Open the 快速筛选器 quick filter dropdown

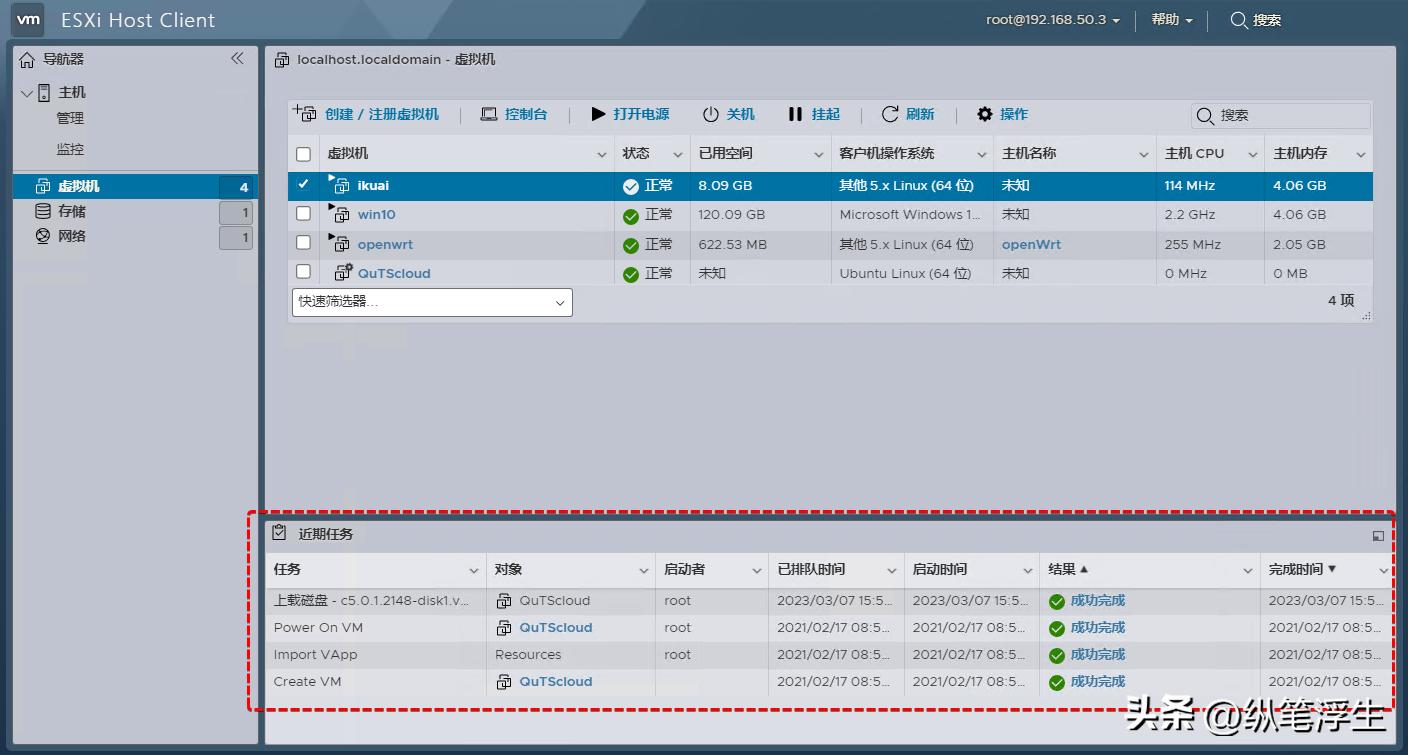(x=431, y=302)
